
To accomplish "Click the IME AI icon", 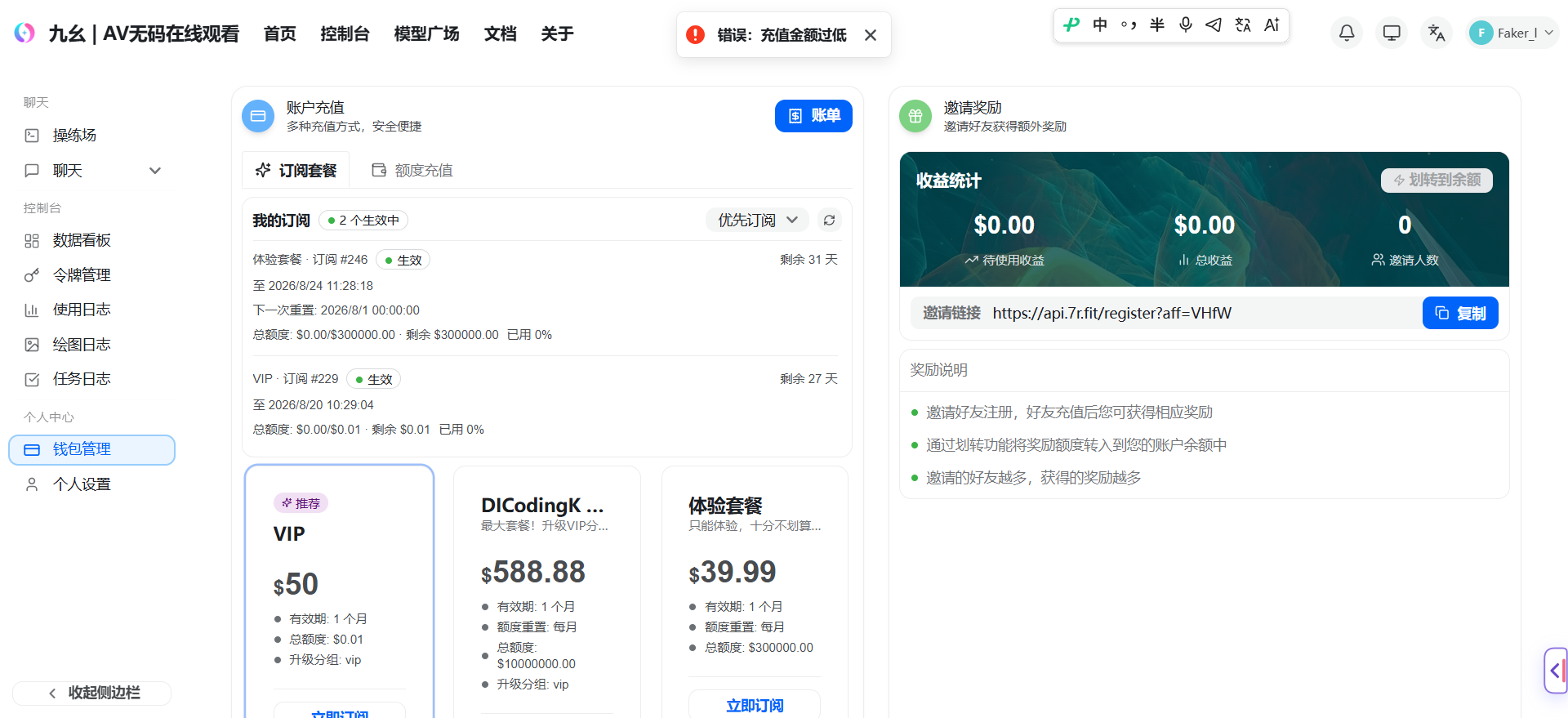I will click(1272, 25).
